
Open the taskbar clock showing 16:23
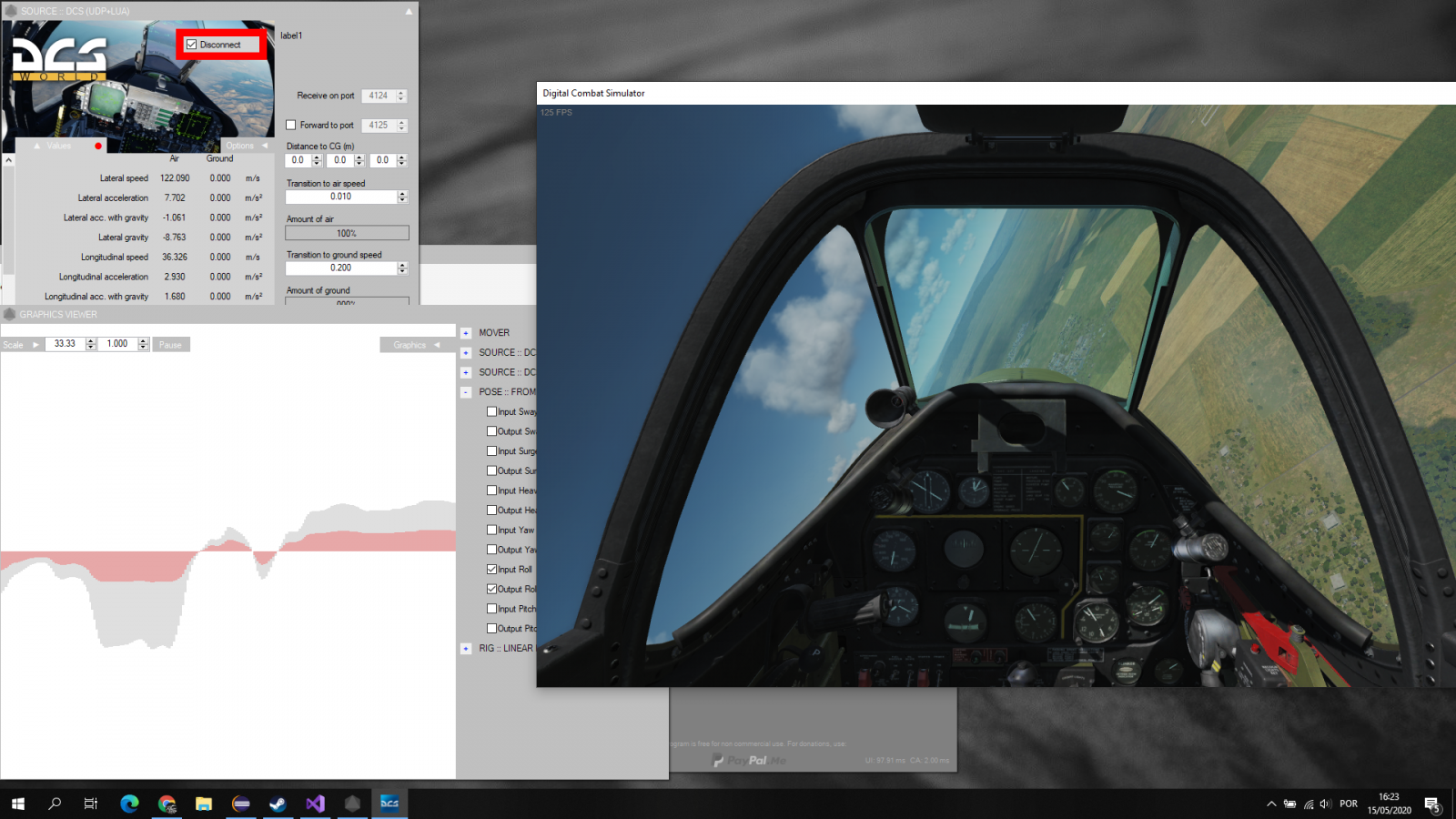click(x=1389, y=804)
